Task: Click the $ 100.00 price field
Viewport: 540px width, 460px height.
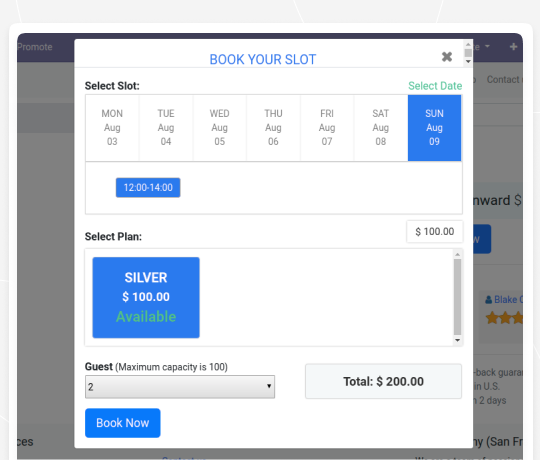Action: pyautogui.click(x=435, y=232)
